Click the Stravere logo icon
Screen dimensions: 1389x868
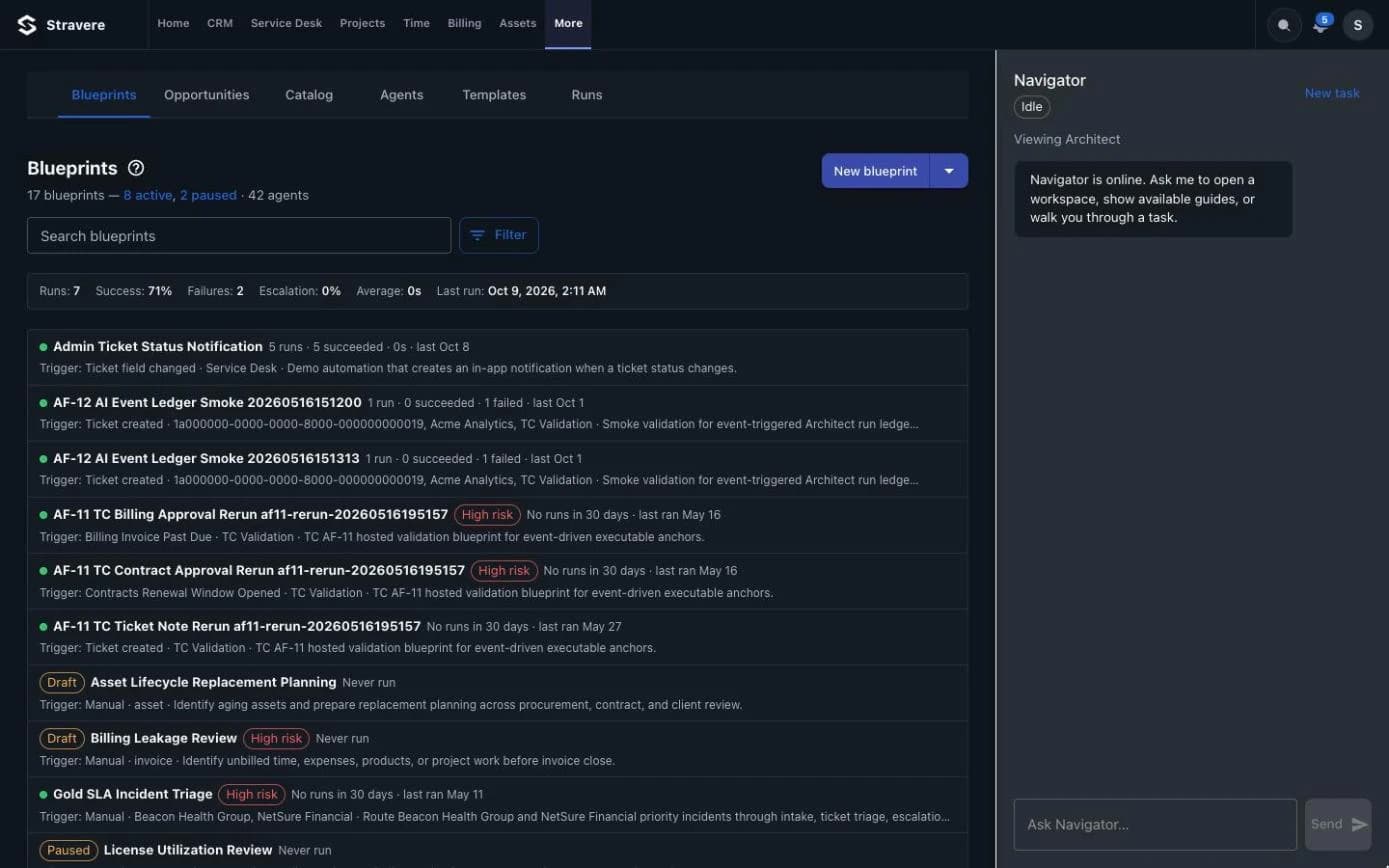27,24
